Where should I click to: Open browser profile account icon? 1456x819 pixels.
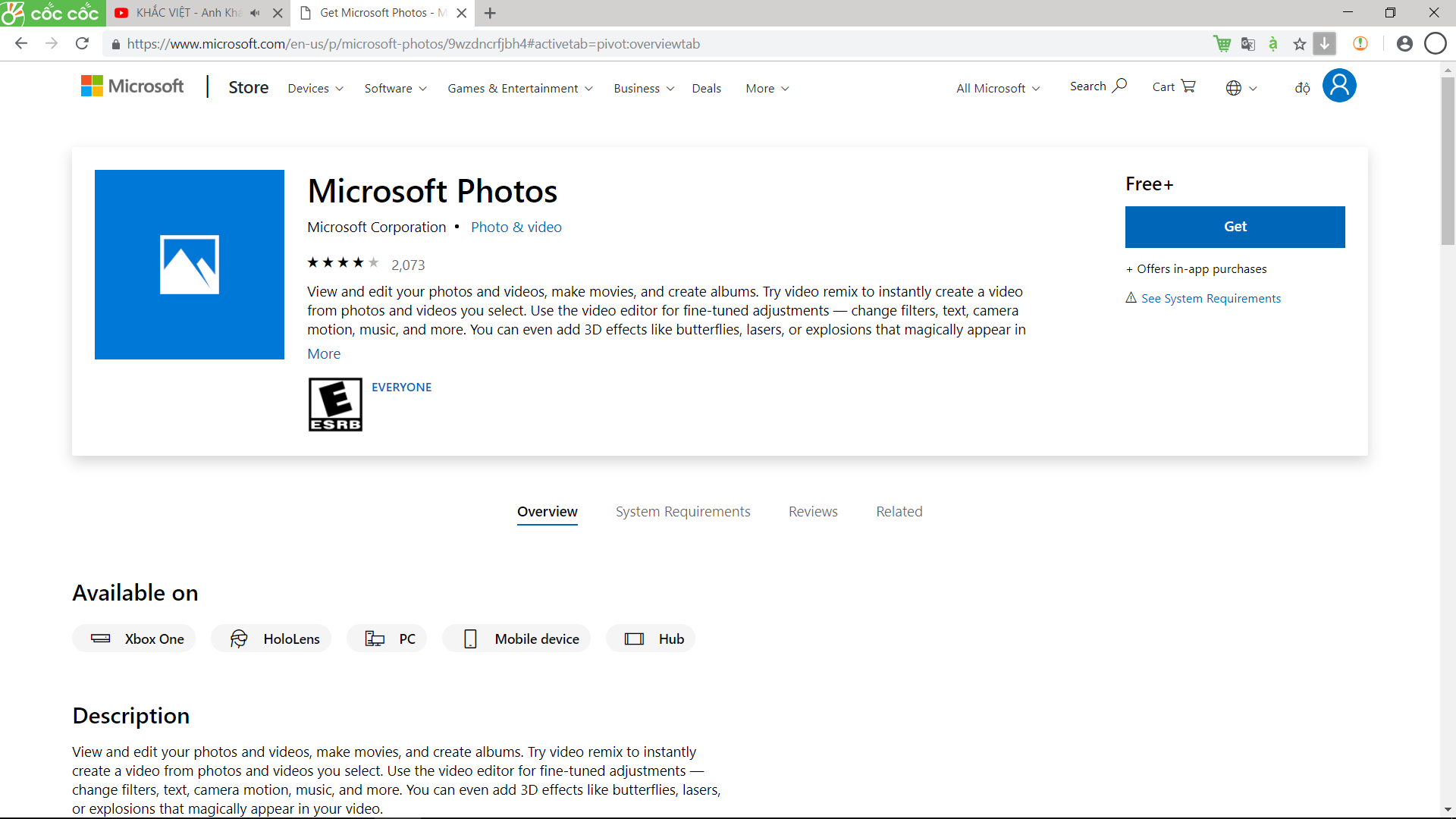pyautogui.click(x=1404, y=43)
